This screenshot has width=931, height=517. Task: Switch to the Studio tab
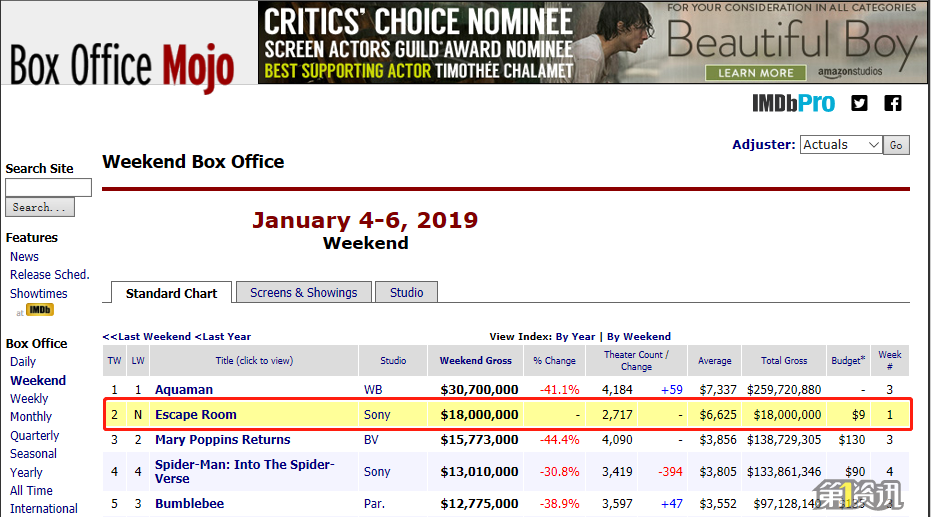click(407, 293)
